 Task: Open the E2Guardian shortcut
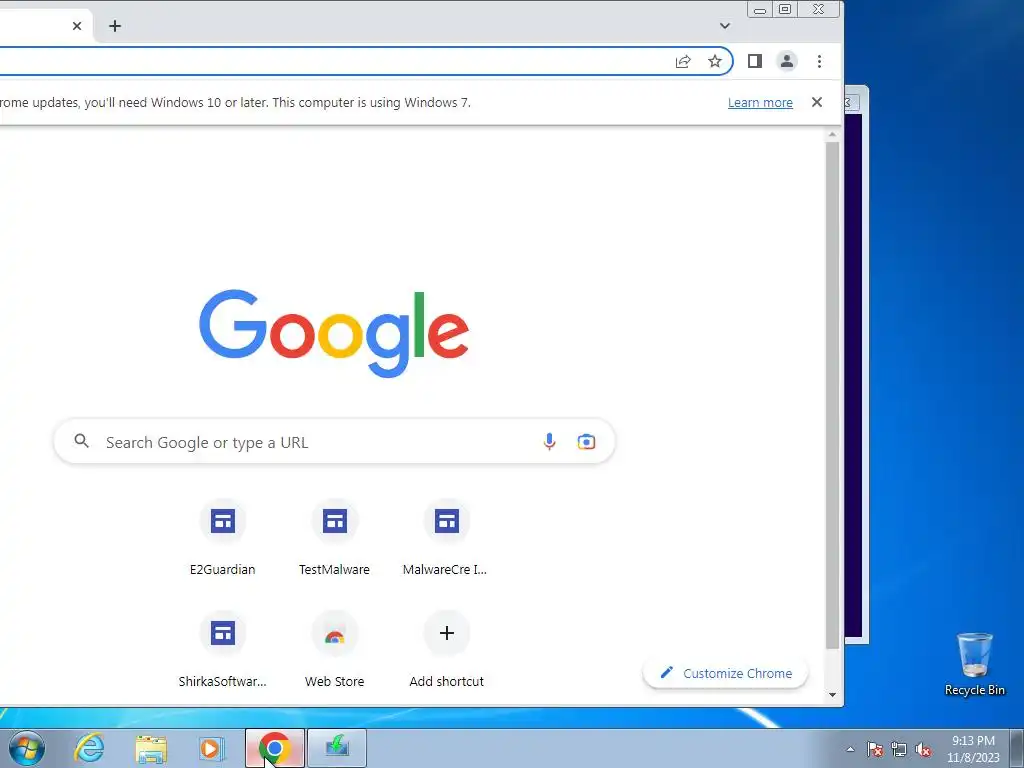(223, 537)
